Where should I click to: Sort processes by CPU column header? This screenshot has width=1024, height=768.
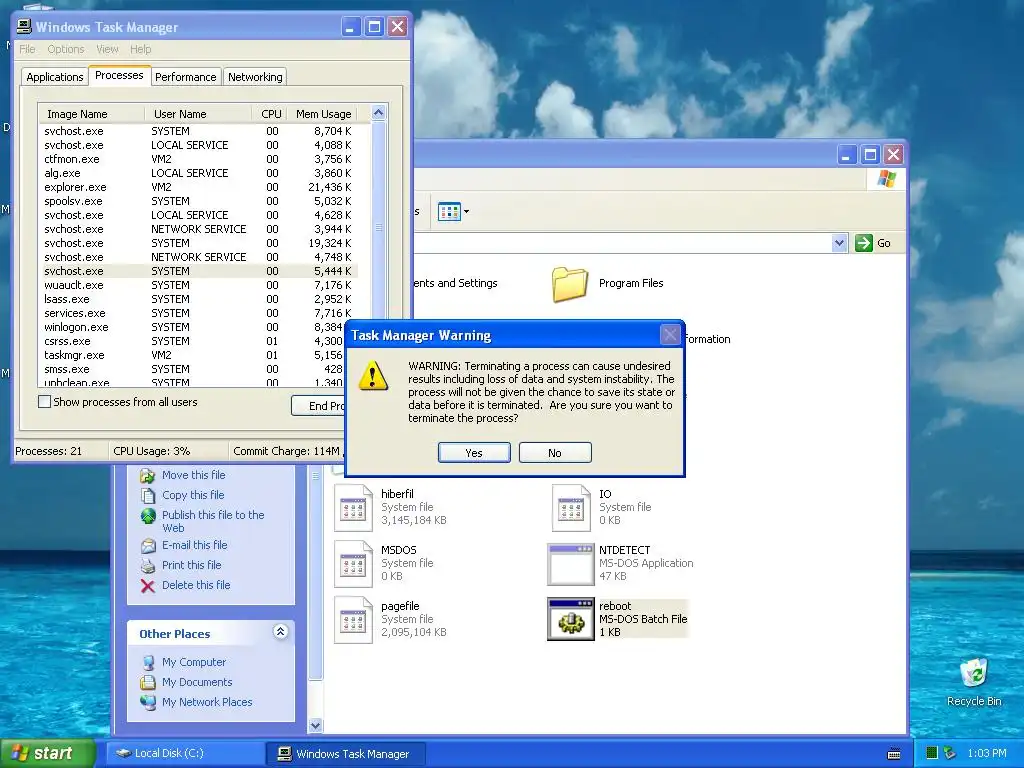pyautogui.click(x=270, y=114)
